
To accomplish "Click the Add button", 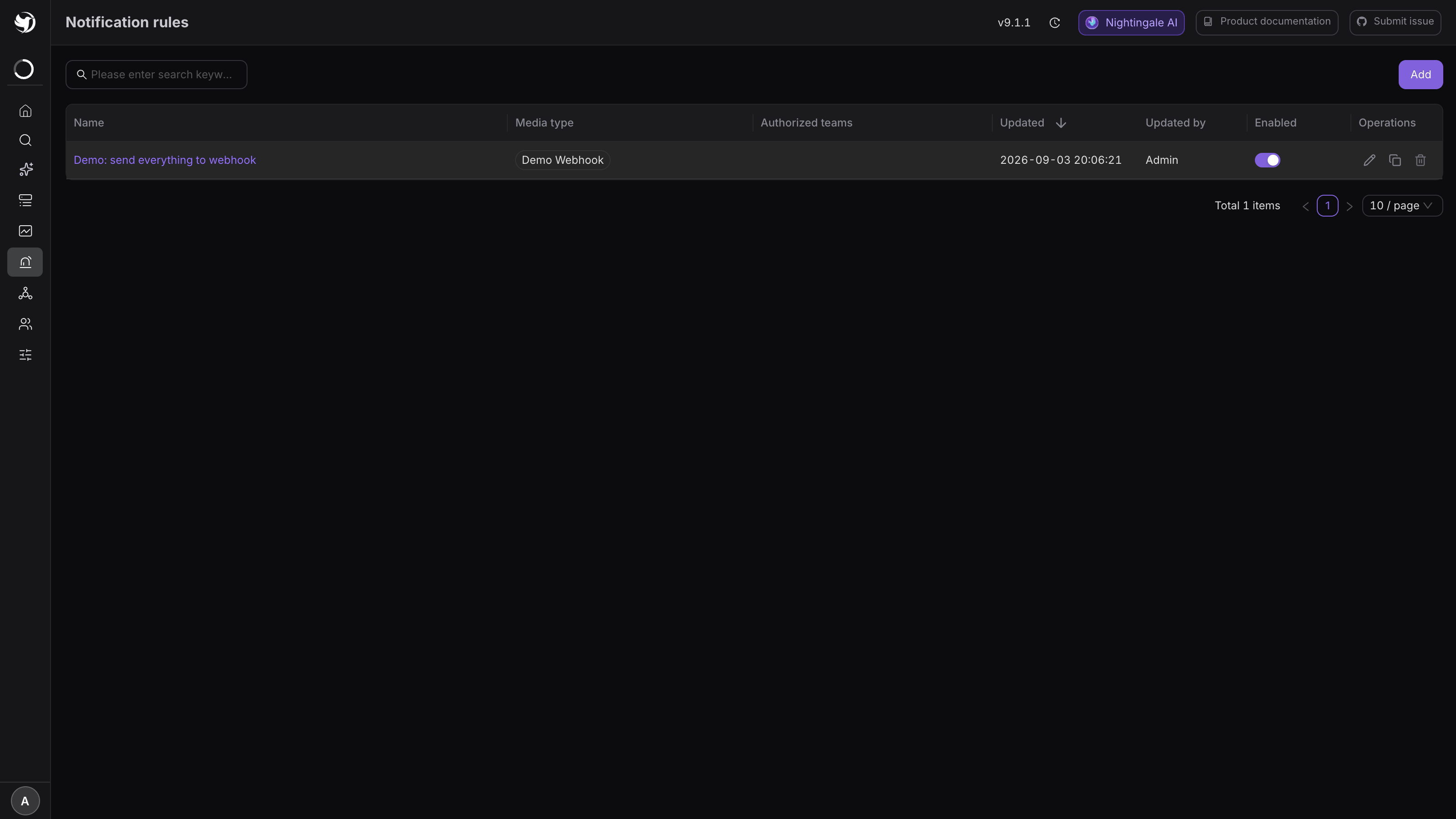I will tap(1420, 75).
